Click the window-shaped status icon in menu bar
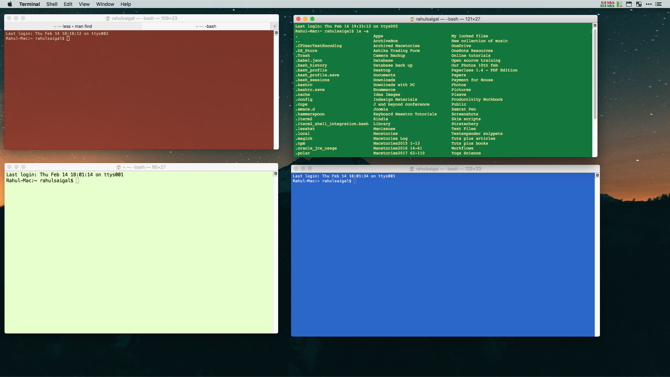Image resolution: width=670 pixels, height=377 pixels. (629, 4)
